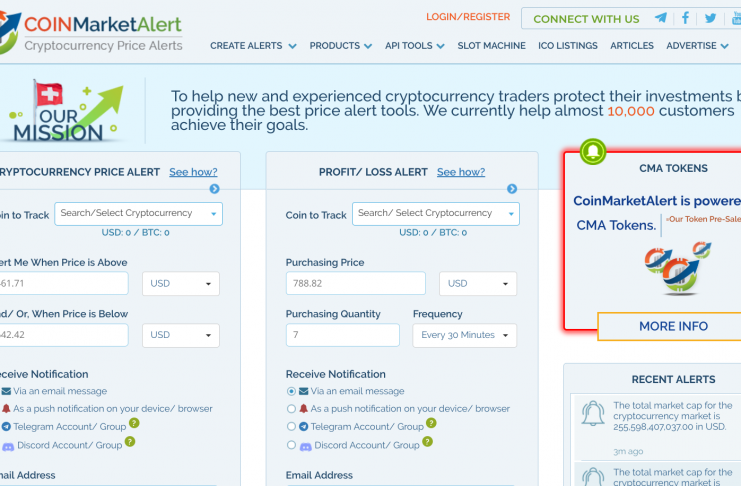Viewport: 741px width, 486px height.
Task: Click See how link for Profit/Loss Alert
Action: coord(461,172)
